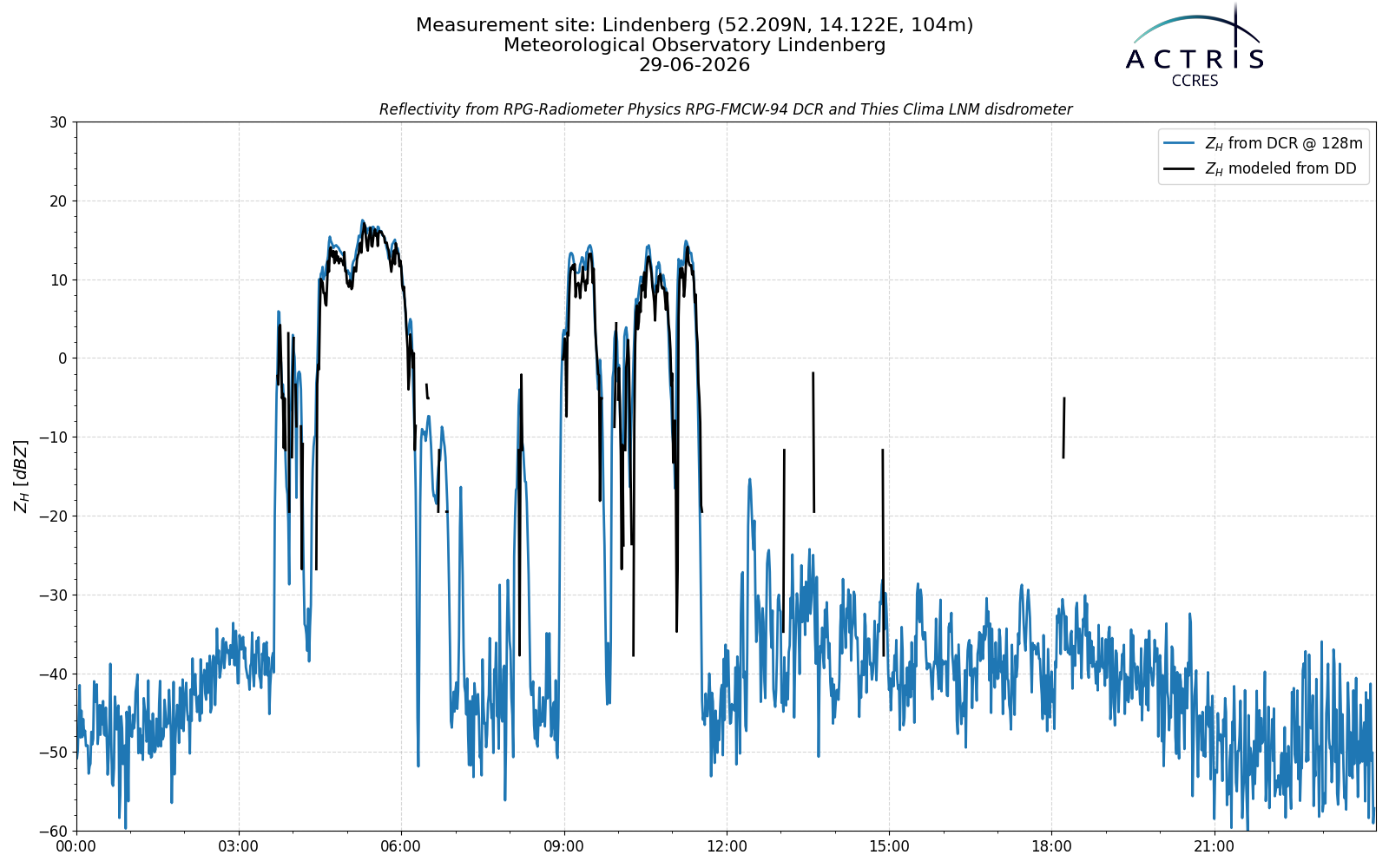Click the y-axis tick label −40

tap(51, 674)
